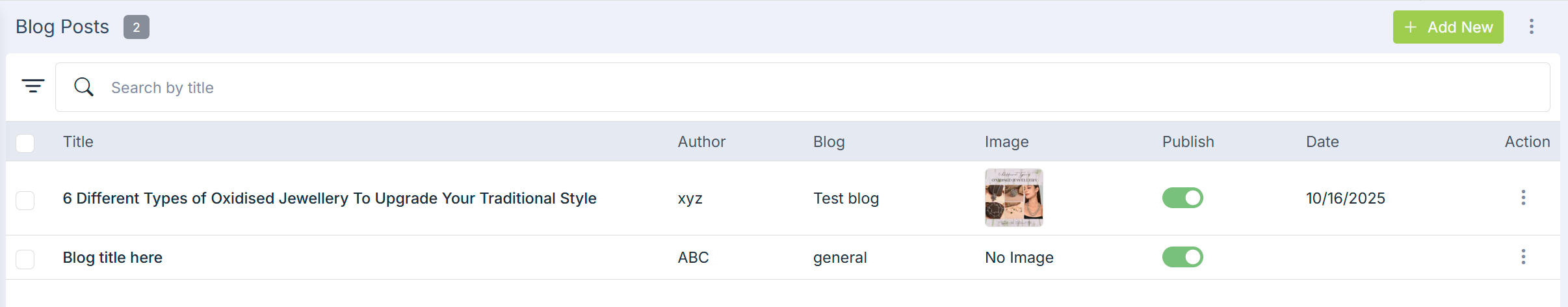This screenshot has height=307, width=1568.
Task: Open the jewellery post image thumbnail
Action: pyautogui.click(x=1014, y=198)
